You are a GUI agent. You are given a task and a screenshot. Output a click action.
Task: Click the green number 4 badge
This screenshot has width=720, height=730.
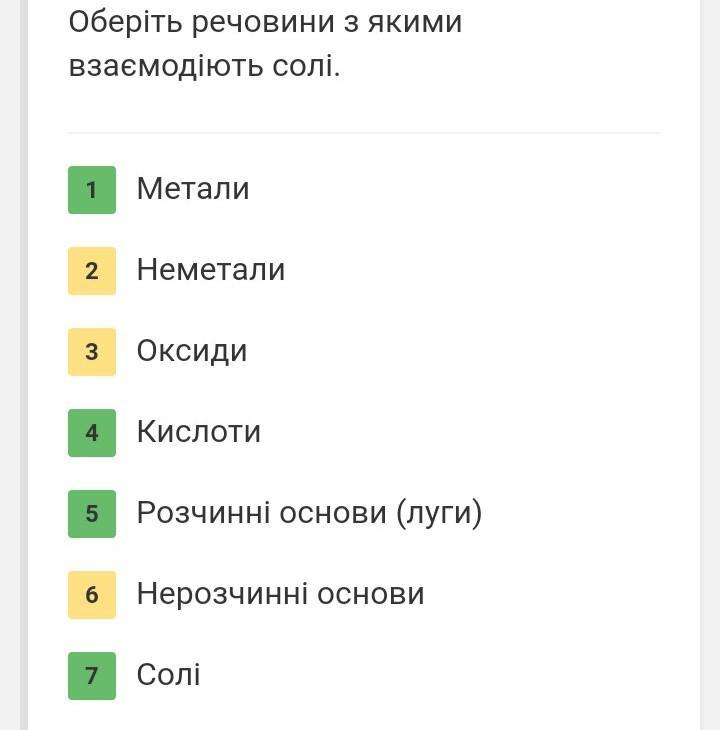[x=92, y=433]
